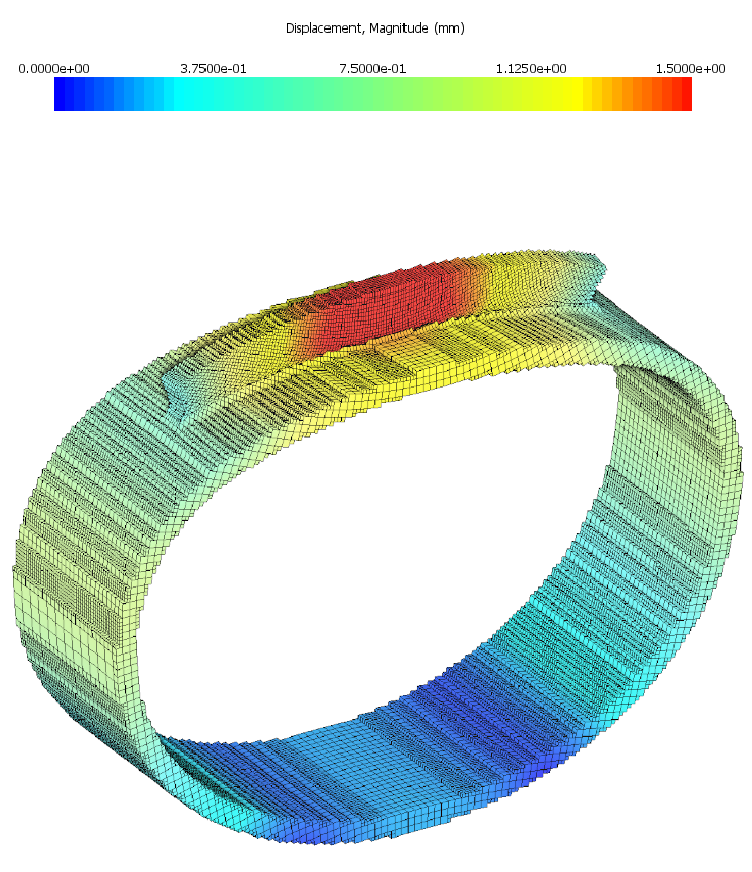
Task: Click the 7.5000e-01 legend value
Action: coord(373,68)
